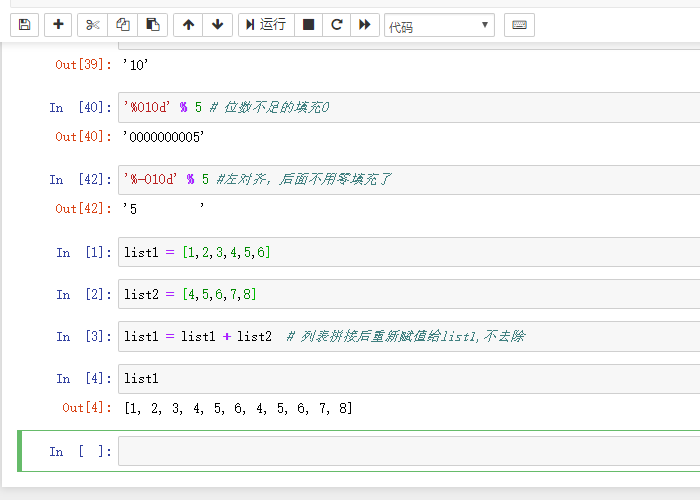
Task: Move selected cell up
Action: pyautogui.click(x=188, y=24)
